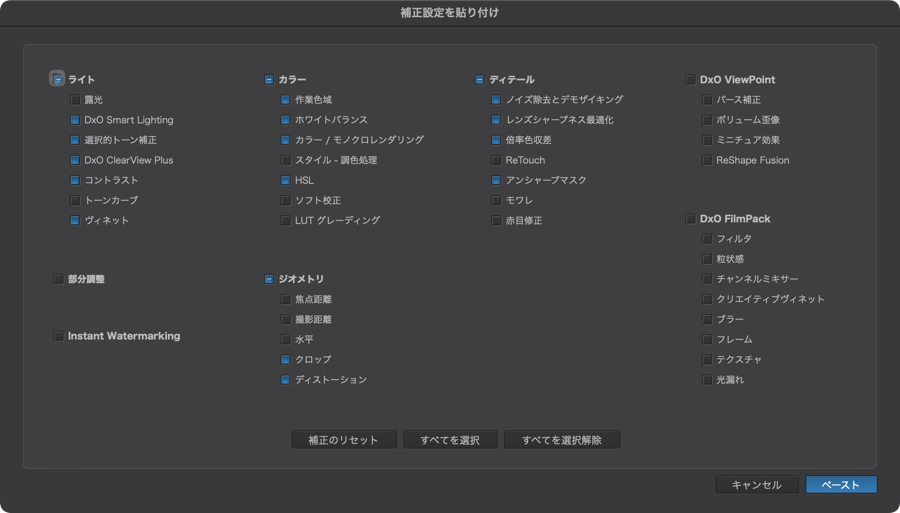Viewport: 900px width, 513px height.
Task: Enable the 焦点距離 checkbox
Action: coord(285,299)
